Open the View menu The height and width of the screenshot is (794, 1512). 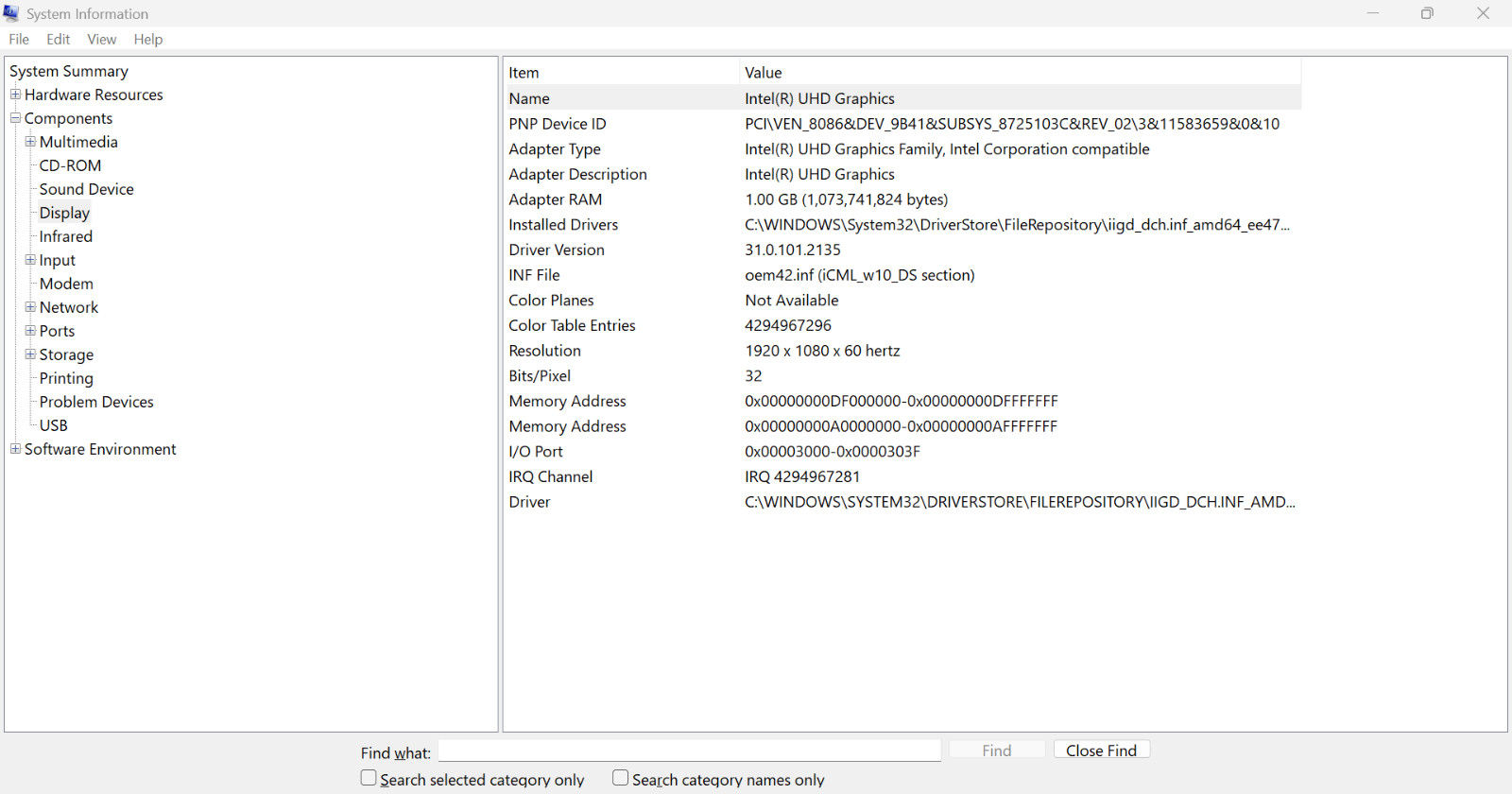click(x=102, y=39)
